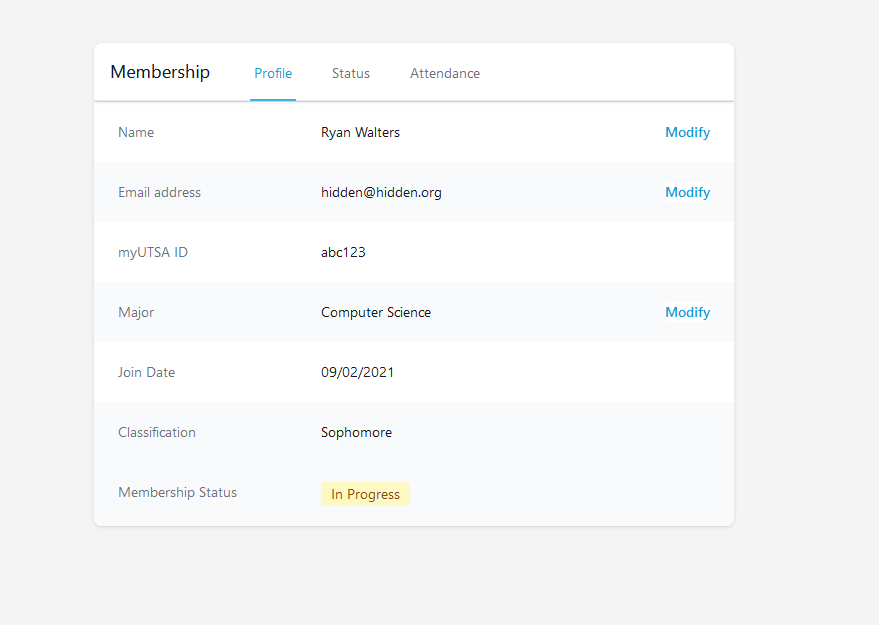879x625 pixels.
Task: Select the name value Ryan Walters
Action: click(x=360, y=132)
